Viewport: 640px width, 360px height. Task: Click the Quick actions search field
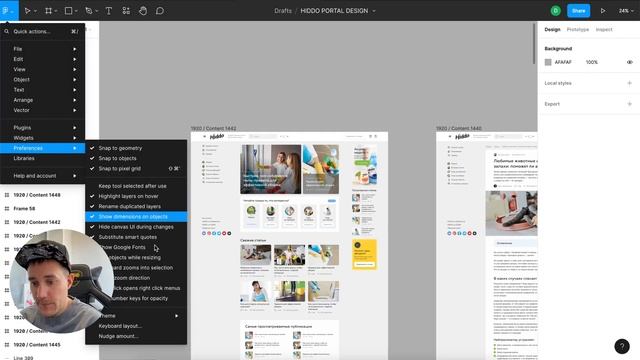click(42, 31)
